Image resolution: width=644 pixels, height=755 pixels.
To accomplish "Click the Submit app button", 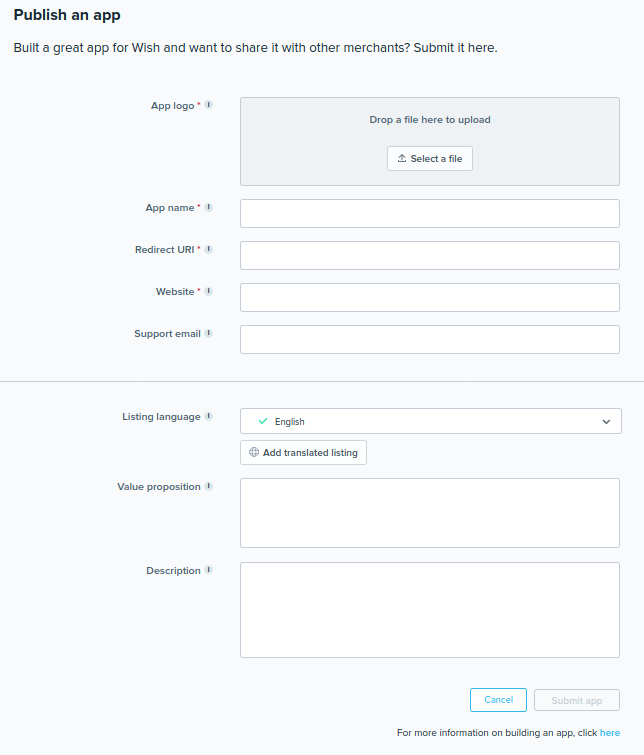I will pos(577,700).
